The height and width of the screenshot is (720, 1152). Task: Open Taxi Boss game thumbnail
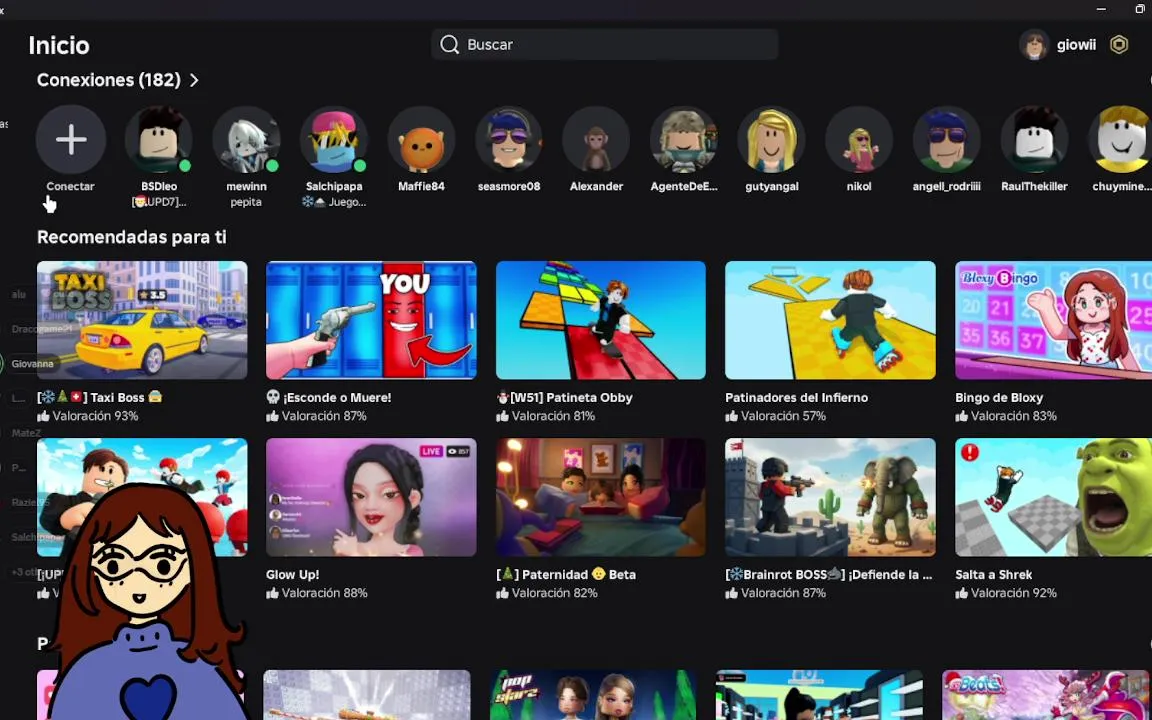(142, 320)
